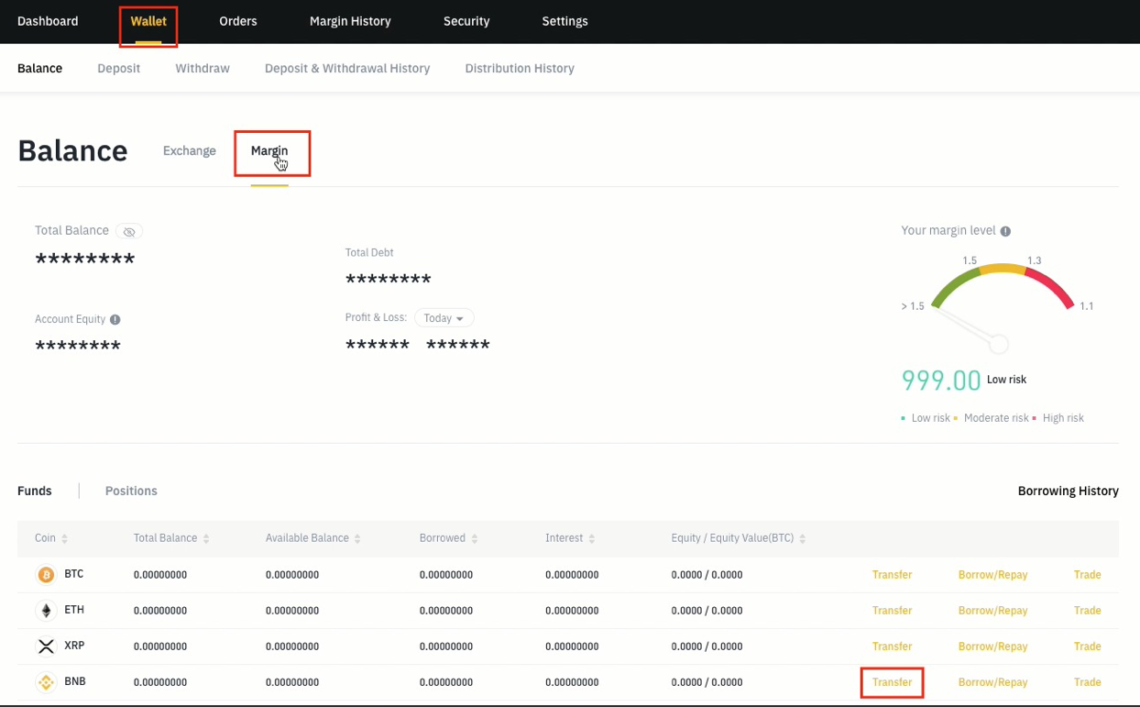
Task: Toggle visibility of Total Balance amount
Action: tap(129, 231)
